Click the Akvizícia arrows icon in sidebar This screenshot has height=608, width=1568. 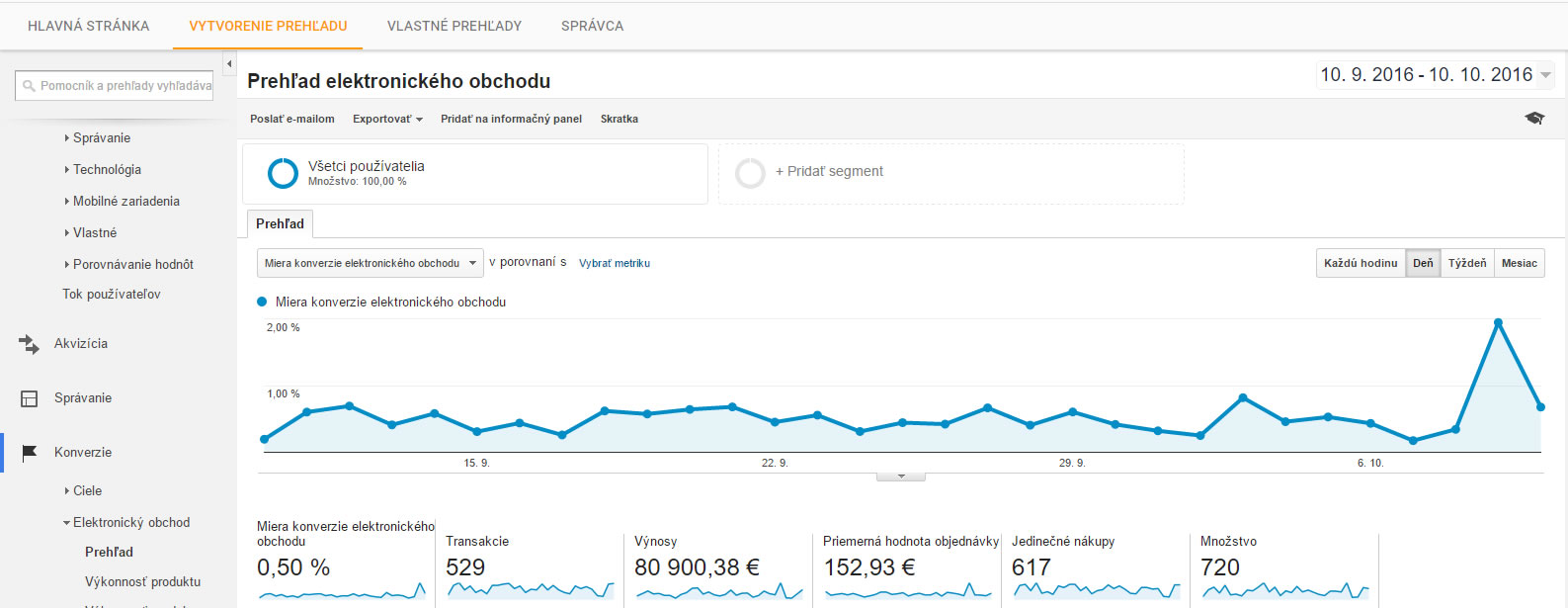pyautogui.click(x=30, y=344)
